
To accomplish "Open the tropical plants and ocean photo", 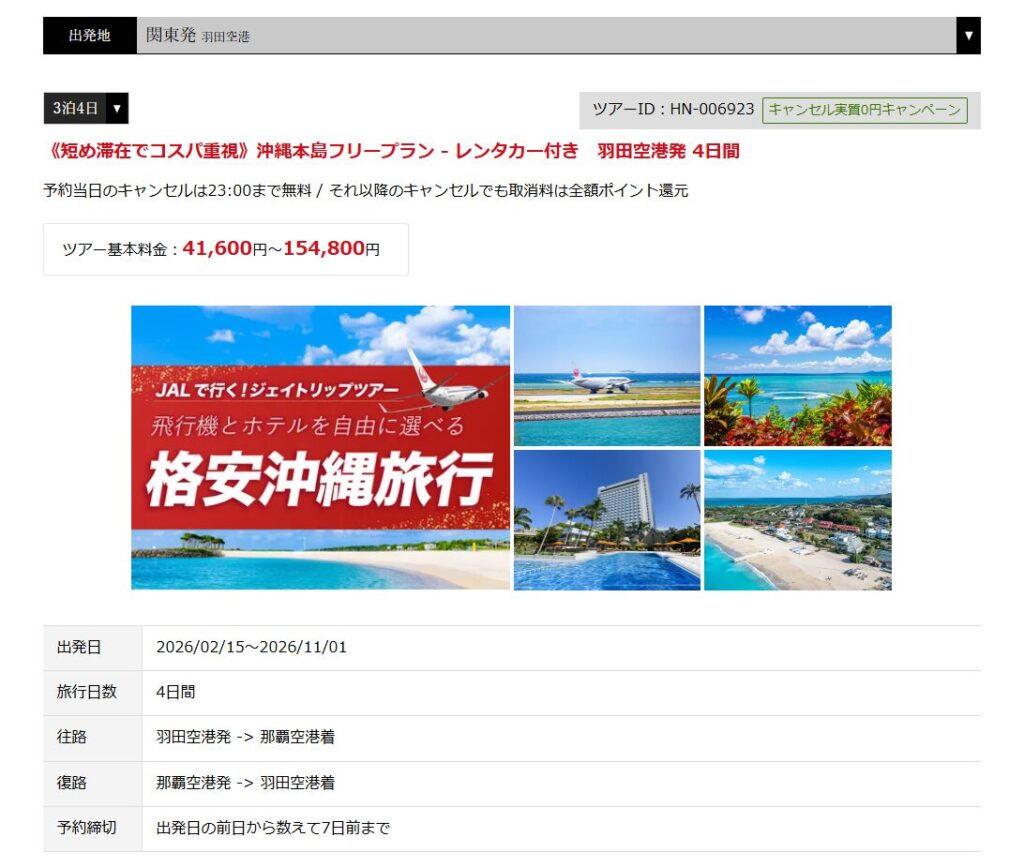I will (x=797, y=375).
